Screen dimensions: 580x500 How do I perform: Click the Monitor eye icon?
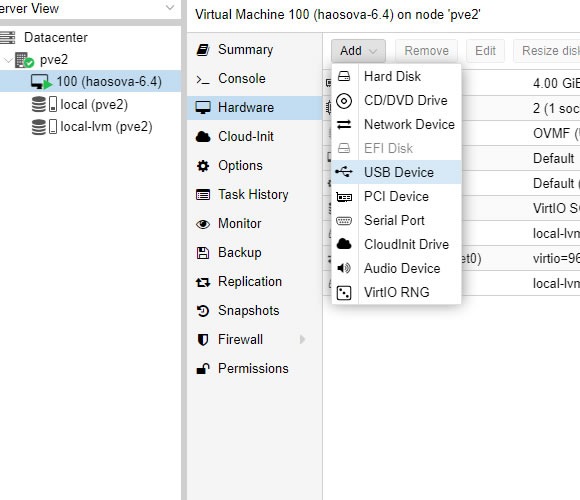click(x=203, y=224)
